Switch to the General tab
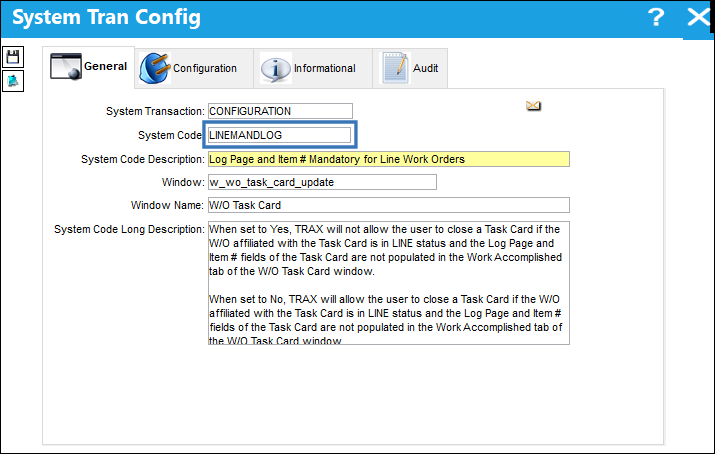Image resolution: width=715 pixels, height=454 pixels. [x=88, y=67]
